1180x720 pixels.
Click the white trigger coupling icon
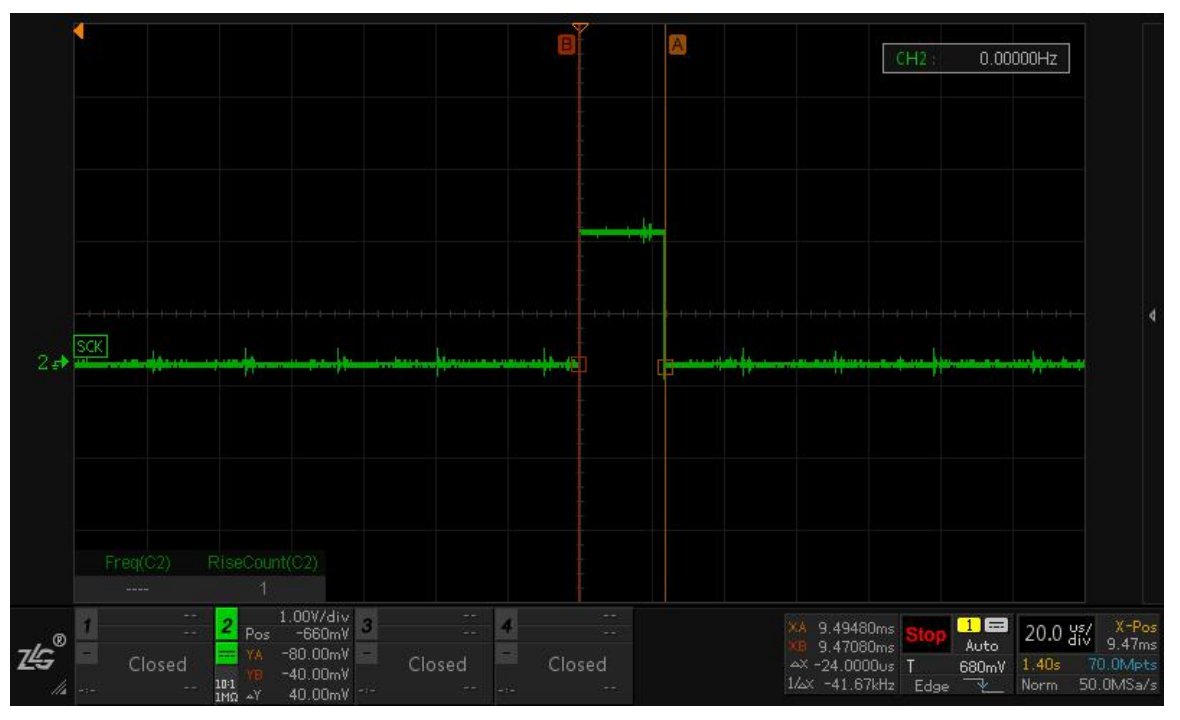[996, 625]
